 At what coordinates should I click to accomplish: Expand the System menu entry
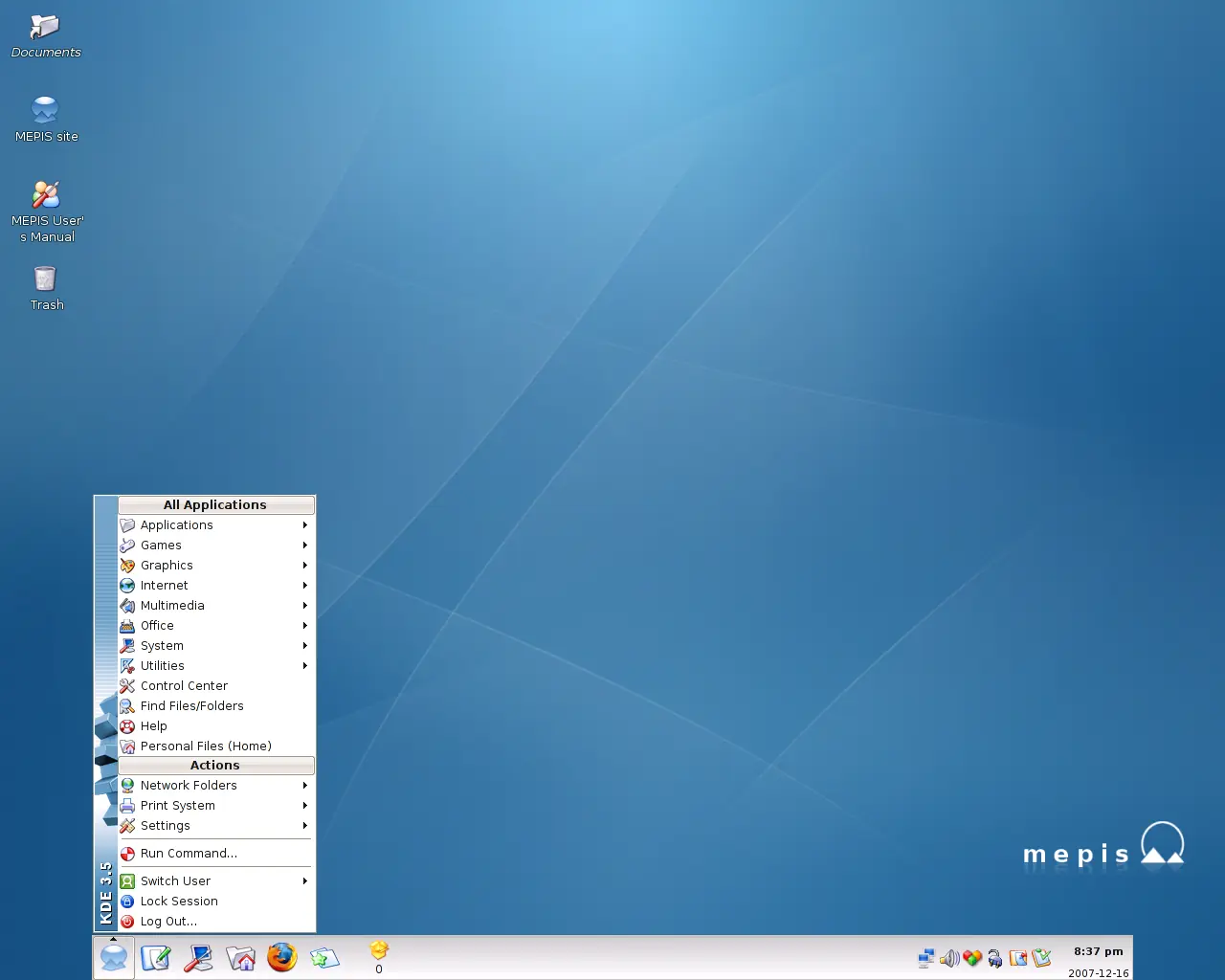coord(216,646)
